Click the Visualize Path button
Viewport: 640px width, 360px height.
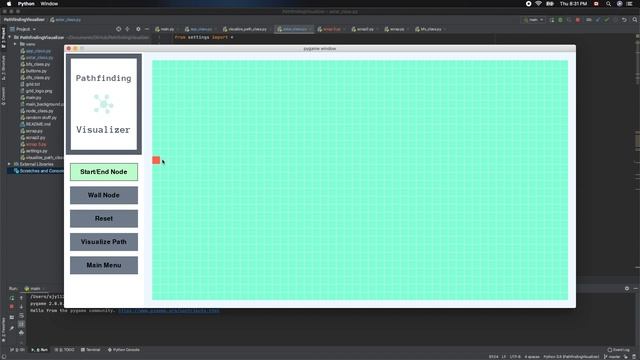[x=104, y=242]
